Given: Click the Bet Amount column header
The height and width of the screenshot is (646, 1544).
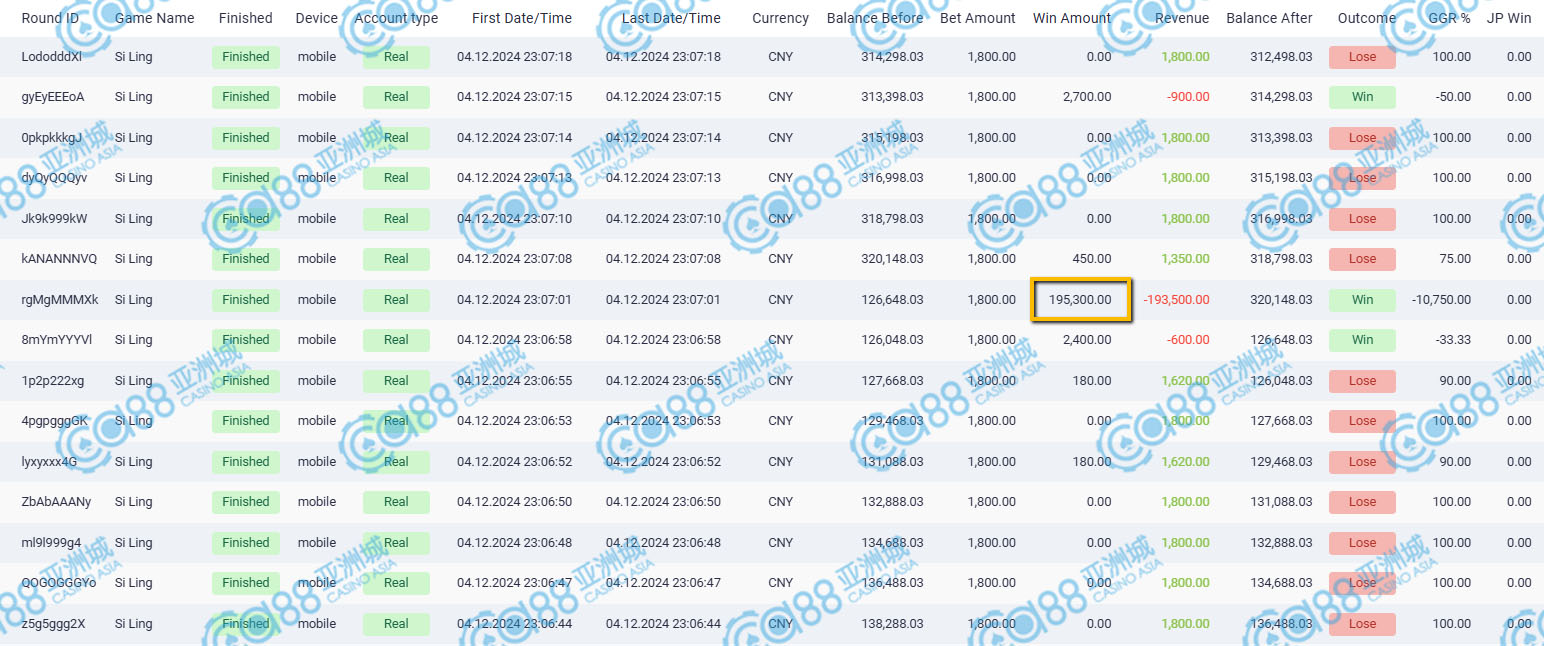Looking at the screenshot, I should tap(978, 18).
